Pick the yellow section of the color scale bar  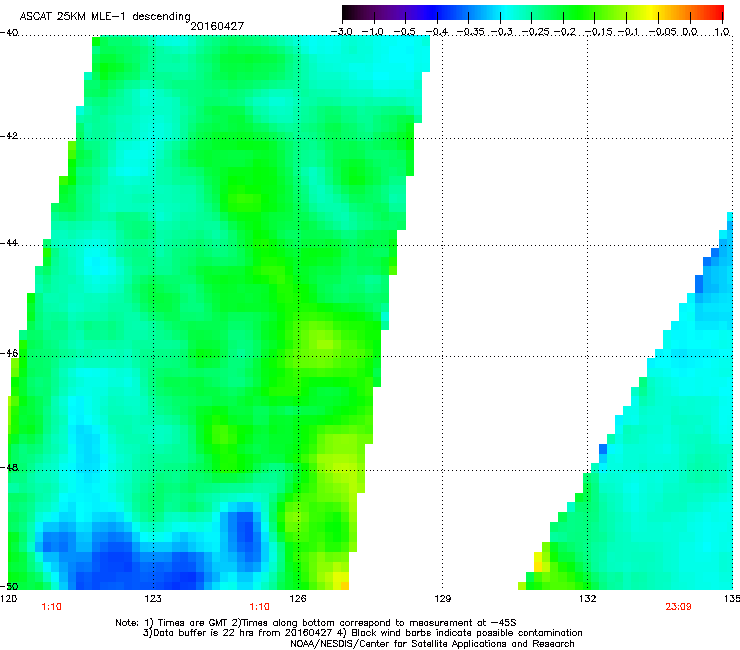point(651,12)
